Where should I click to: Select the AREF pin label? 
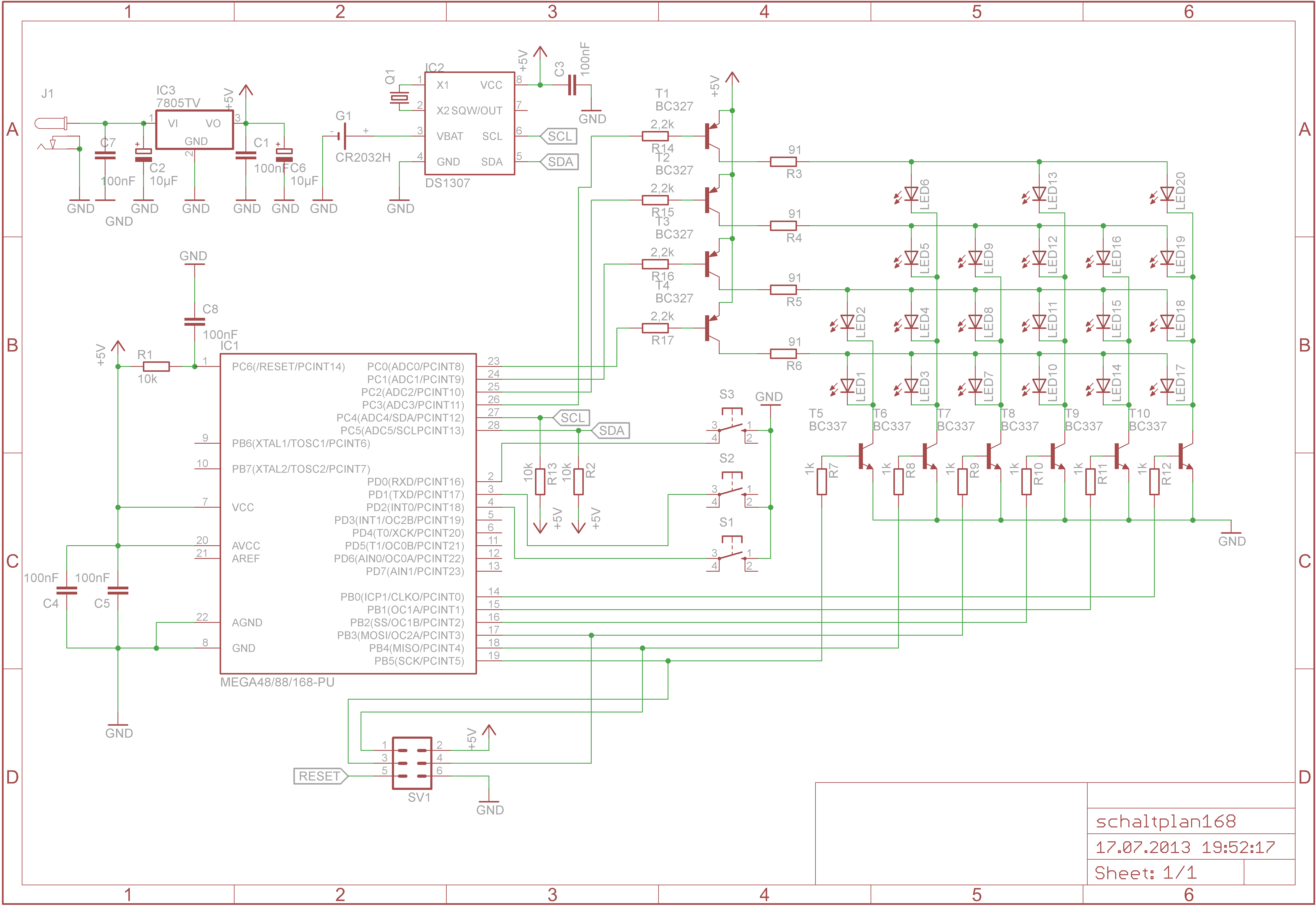[245, 559]
